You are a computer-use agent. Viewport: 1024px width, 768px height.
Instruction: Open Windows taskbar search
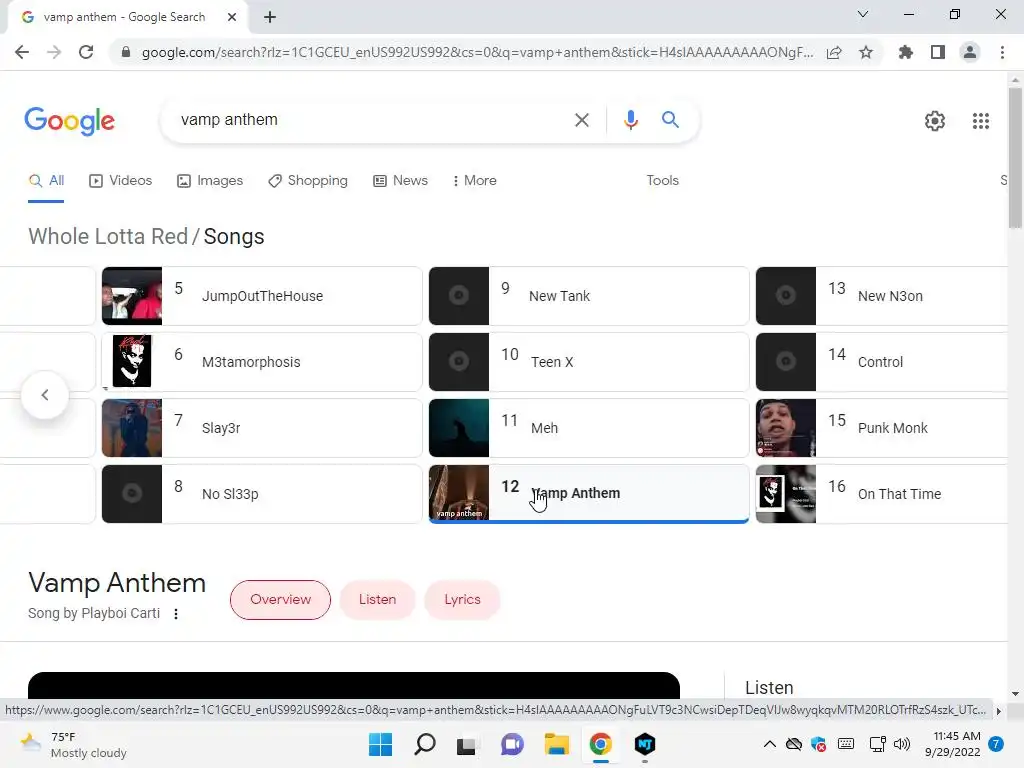pyautogui.click(x=424, y=744)
